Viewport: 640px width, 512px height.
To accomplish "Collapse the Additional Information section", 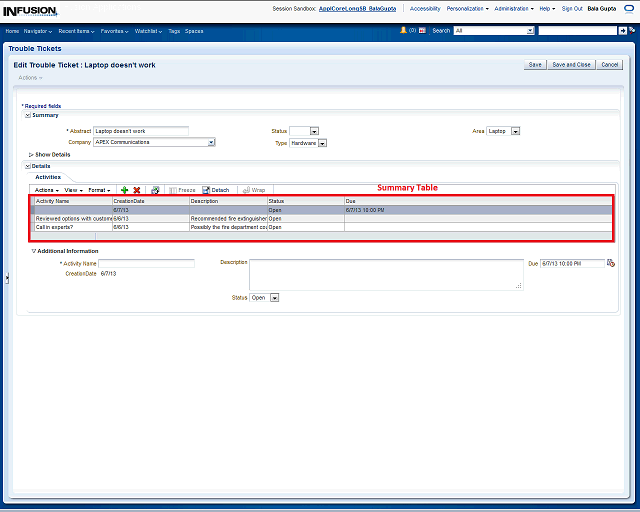I will 33,251.
